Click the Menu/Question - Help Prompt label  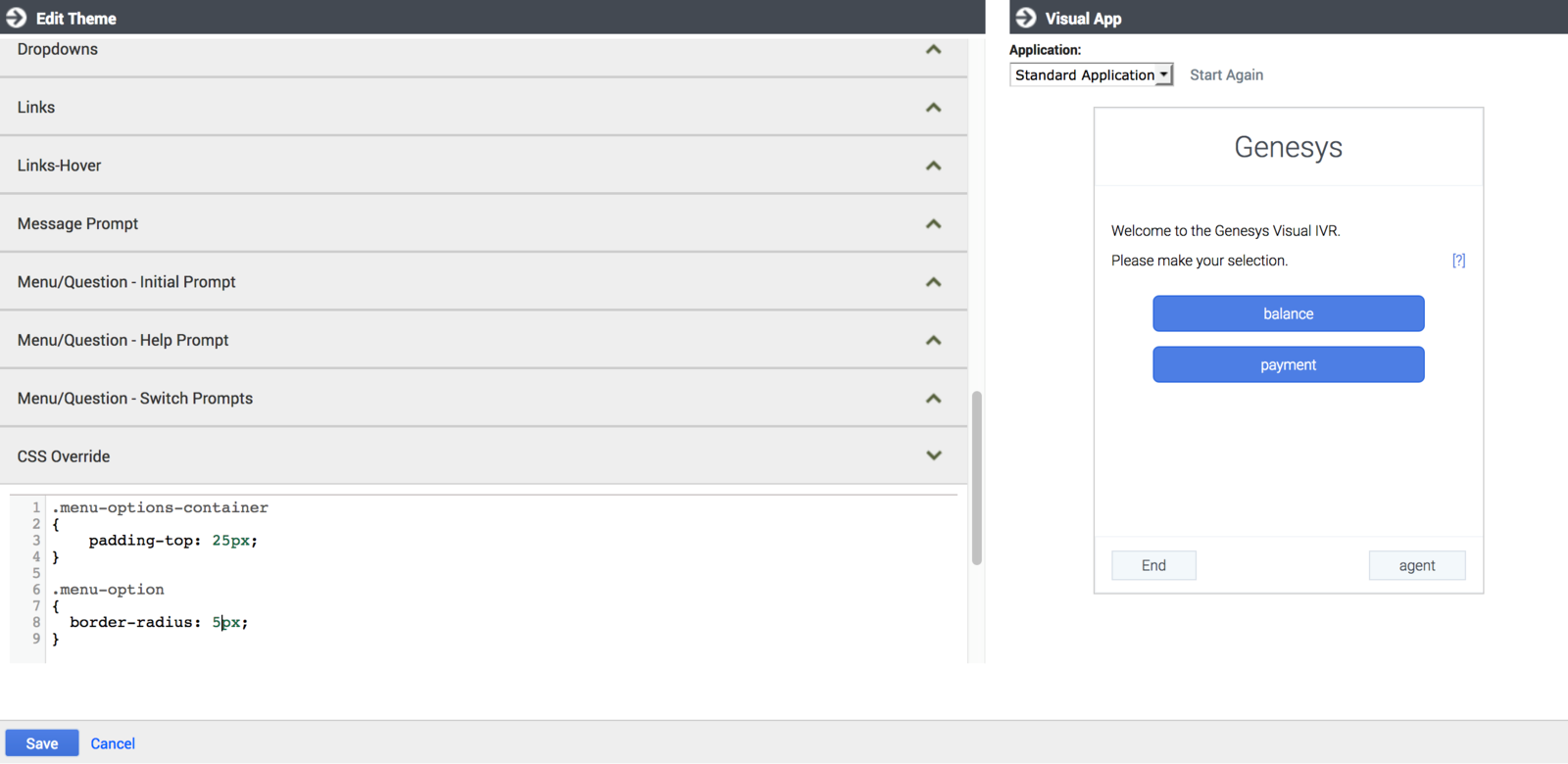pyautogui.click(x=122, y=340)
